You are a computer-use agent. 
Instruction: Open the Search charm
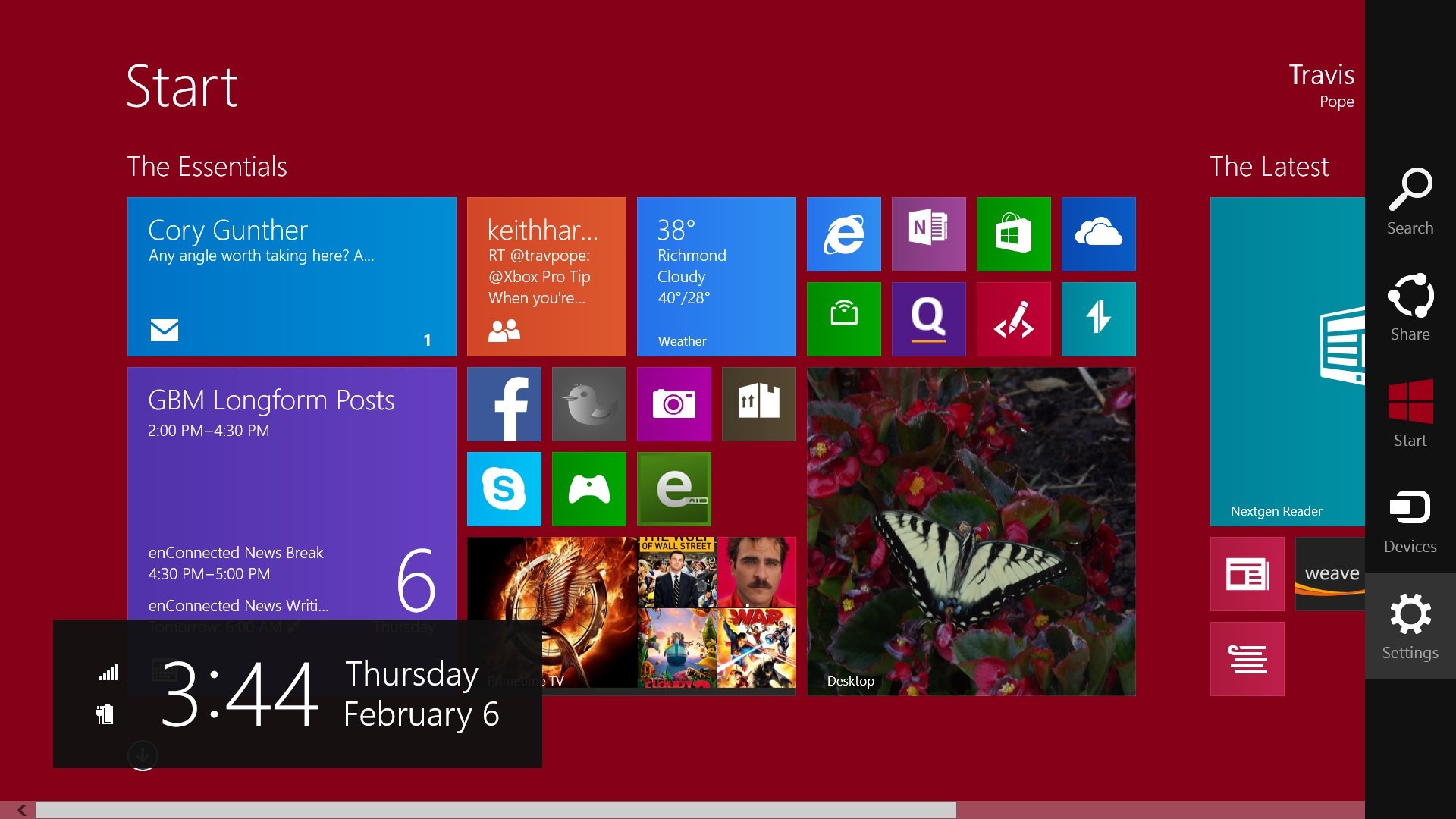[x=1410, y=202]
